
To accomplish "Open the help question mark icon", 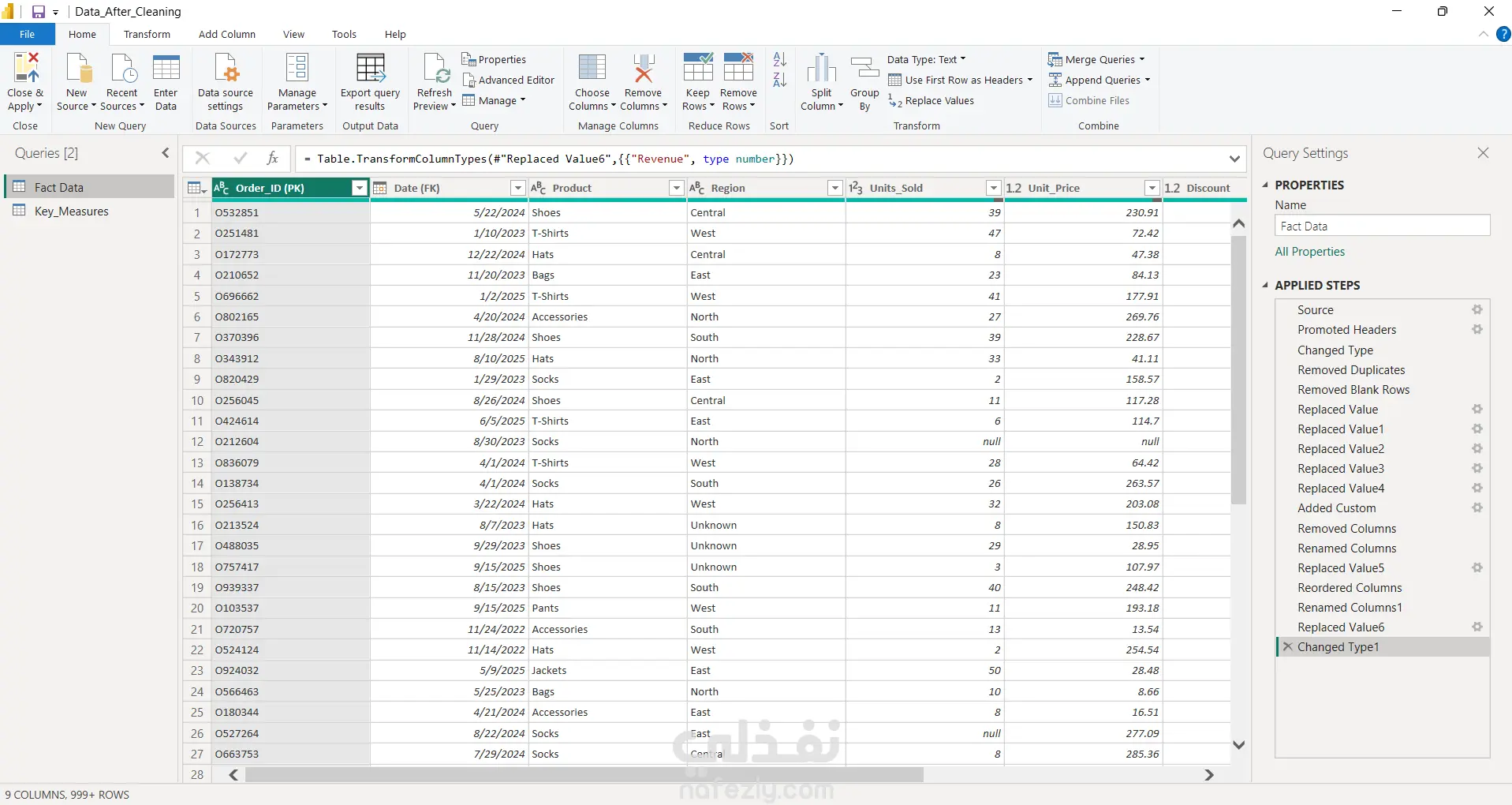I will pyautogui.click(x=1503, y=35).
